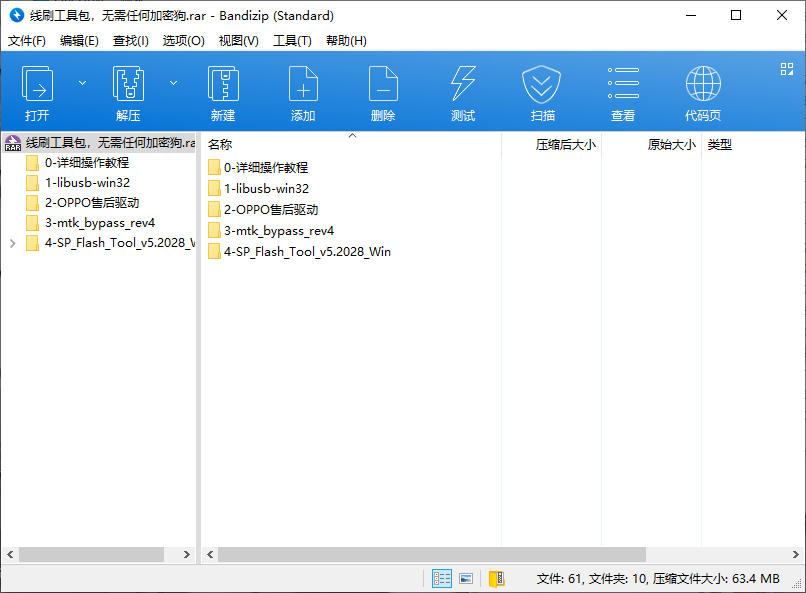Select 1-libusb-win32 in the left tree

[87, 183]
